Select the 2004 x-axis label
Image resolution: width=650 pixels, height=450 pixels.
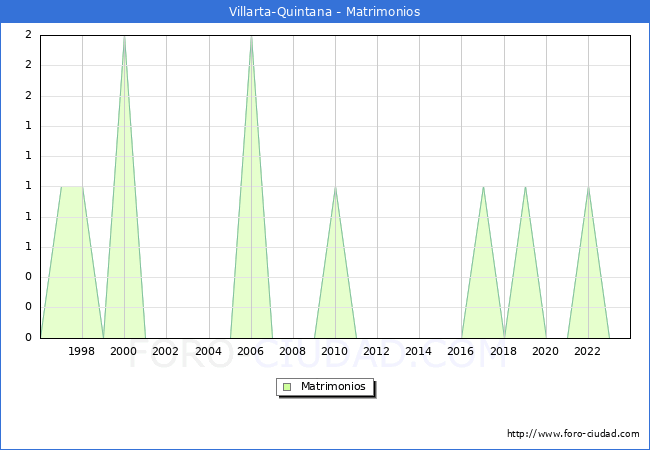click(208, 351)
